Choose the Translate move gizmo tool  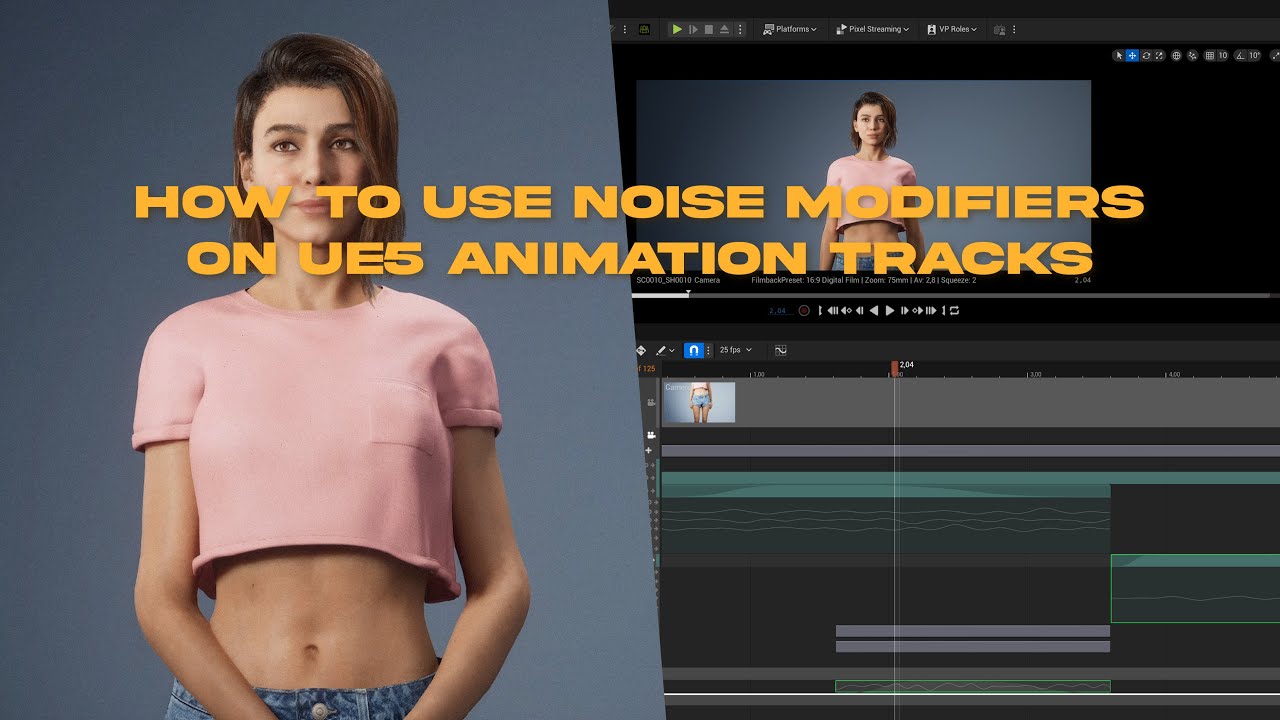[1132, 55]
